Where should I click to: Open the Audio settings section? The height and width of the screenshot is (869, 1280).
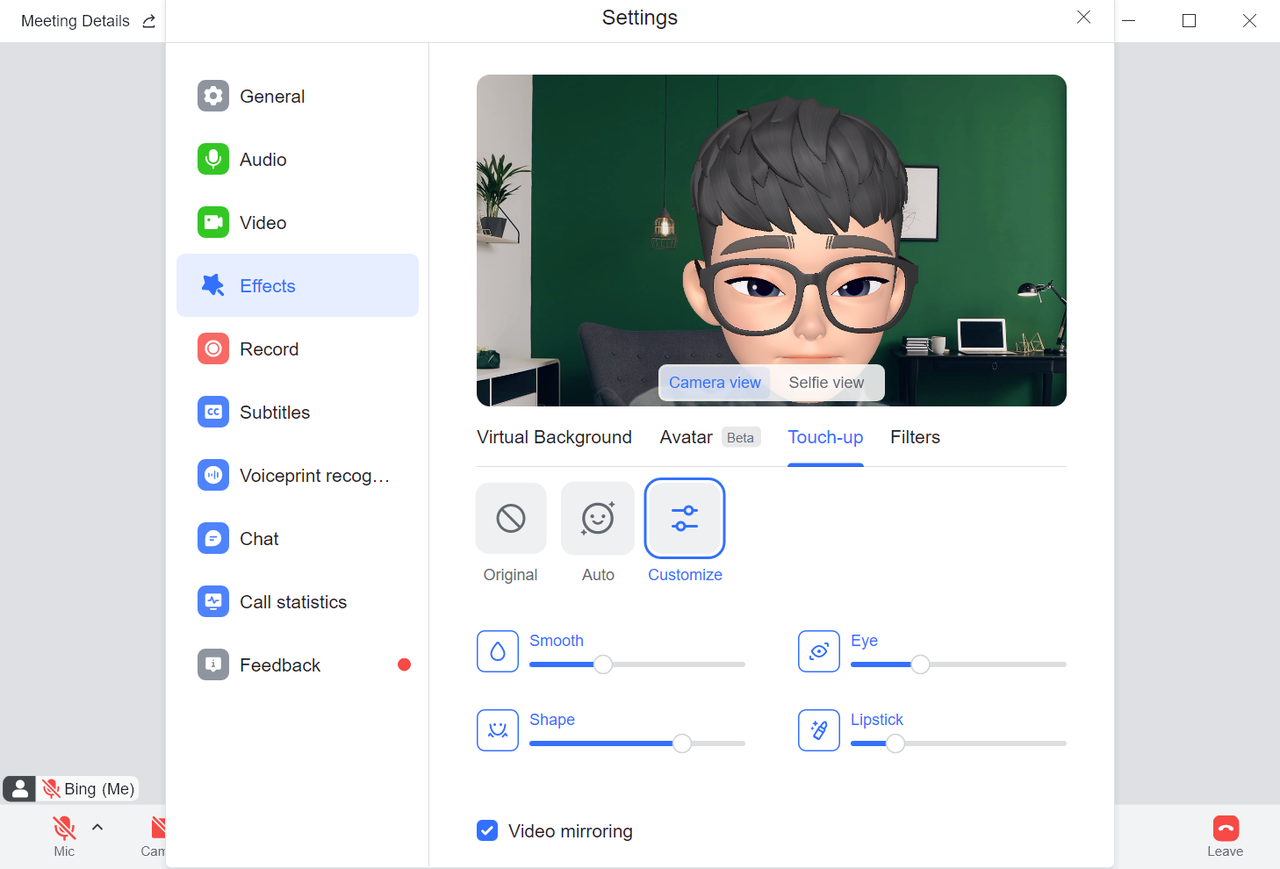pyautogui.click(x=262, y=159)
